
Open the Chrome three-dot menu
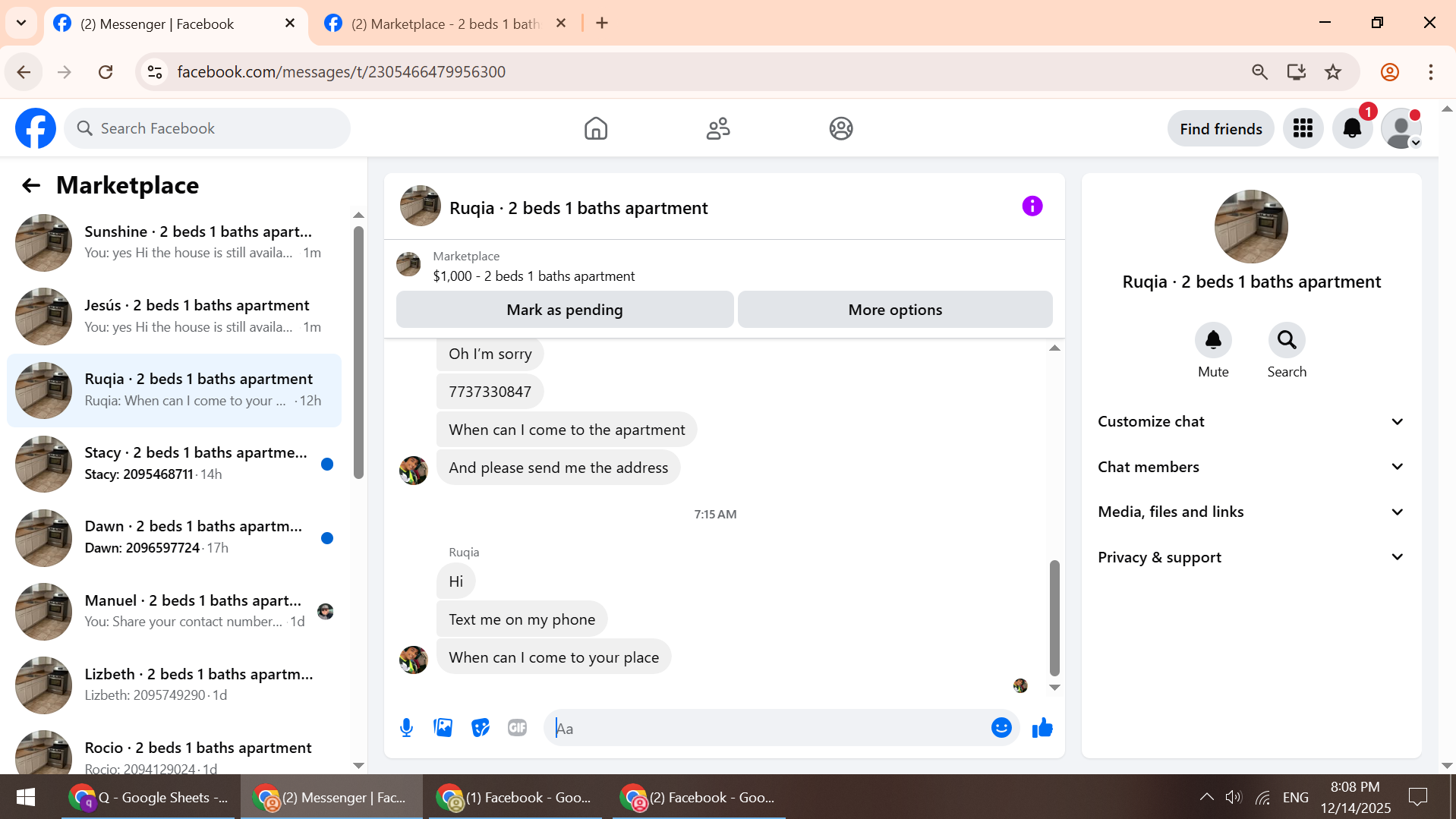coord(1431,72)
